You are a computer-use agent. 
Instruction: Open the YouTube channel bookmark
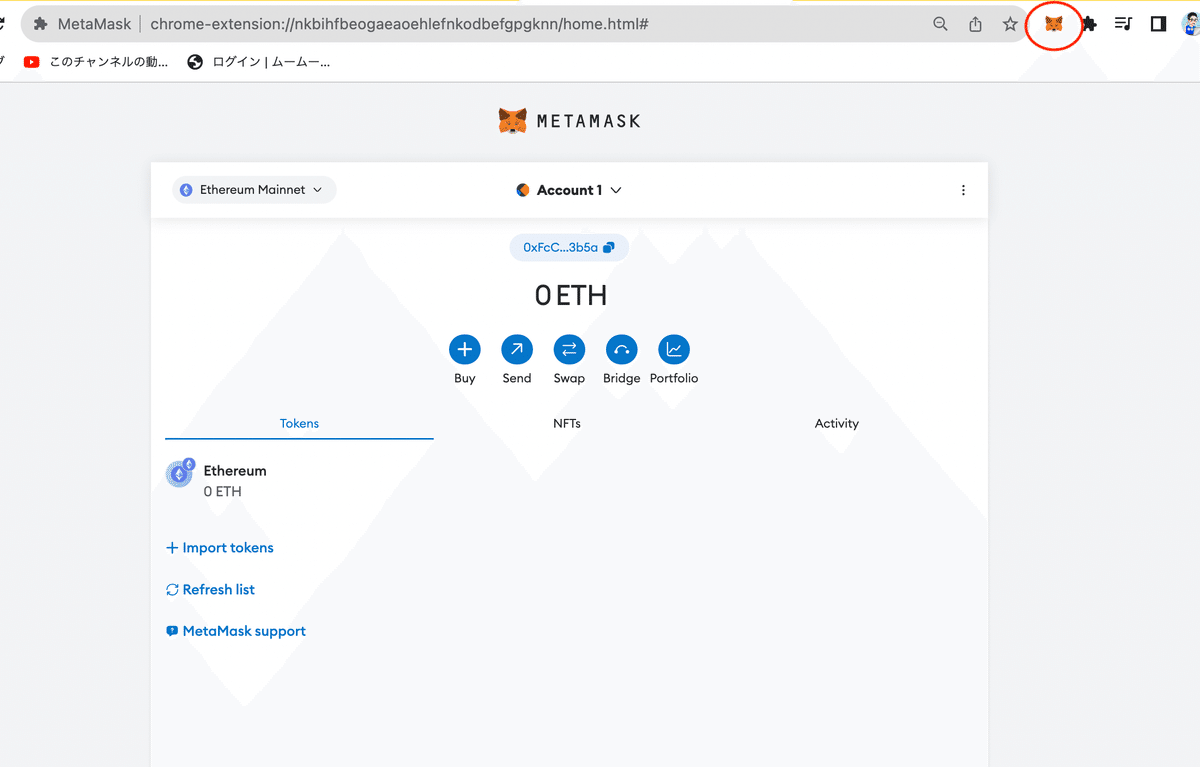(96, 62)
